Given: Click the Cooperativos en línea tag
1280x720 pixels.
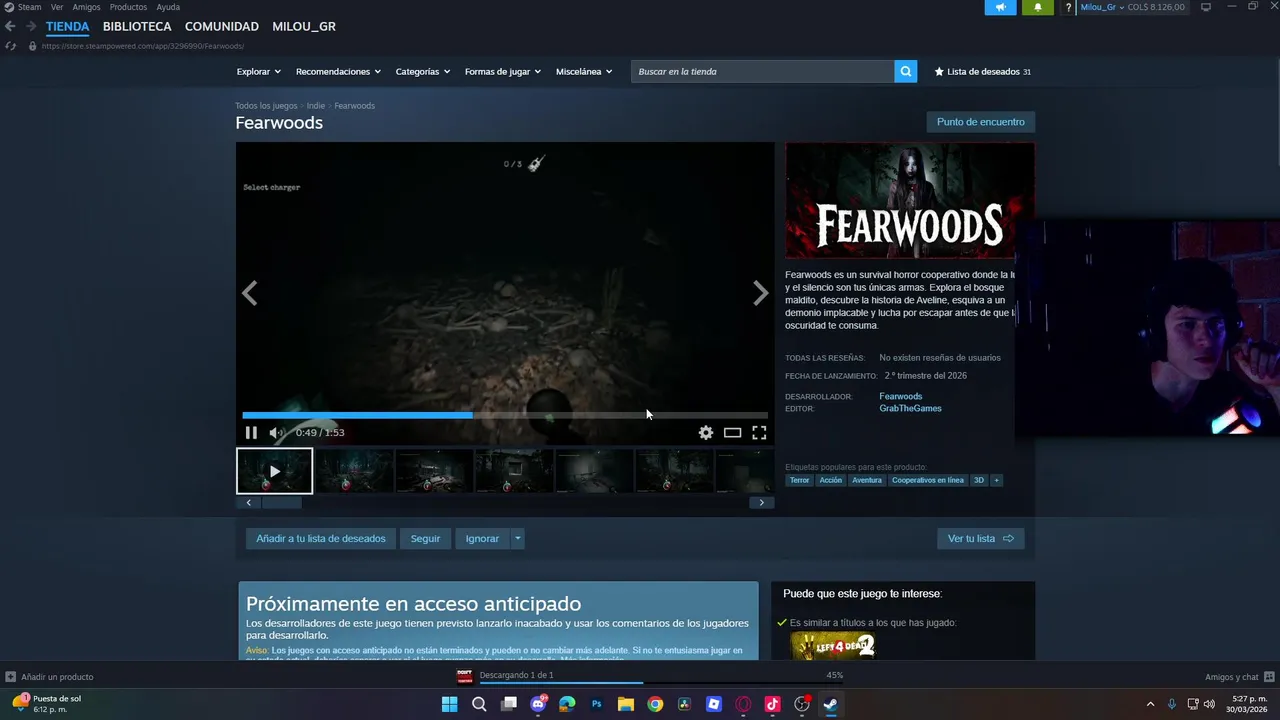Looking at the screenshot, I should click(928, 480).
